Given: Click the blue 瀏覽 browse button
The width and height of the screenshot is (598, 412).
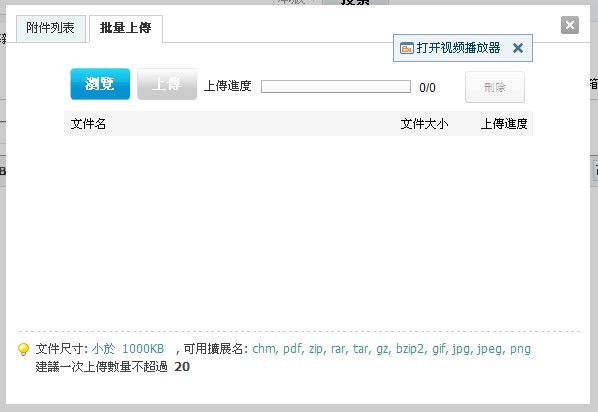Looking at the screenshot, I should pyautogui.click(x=100, y=84).
